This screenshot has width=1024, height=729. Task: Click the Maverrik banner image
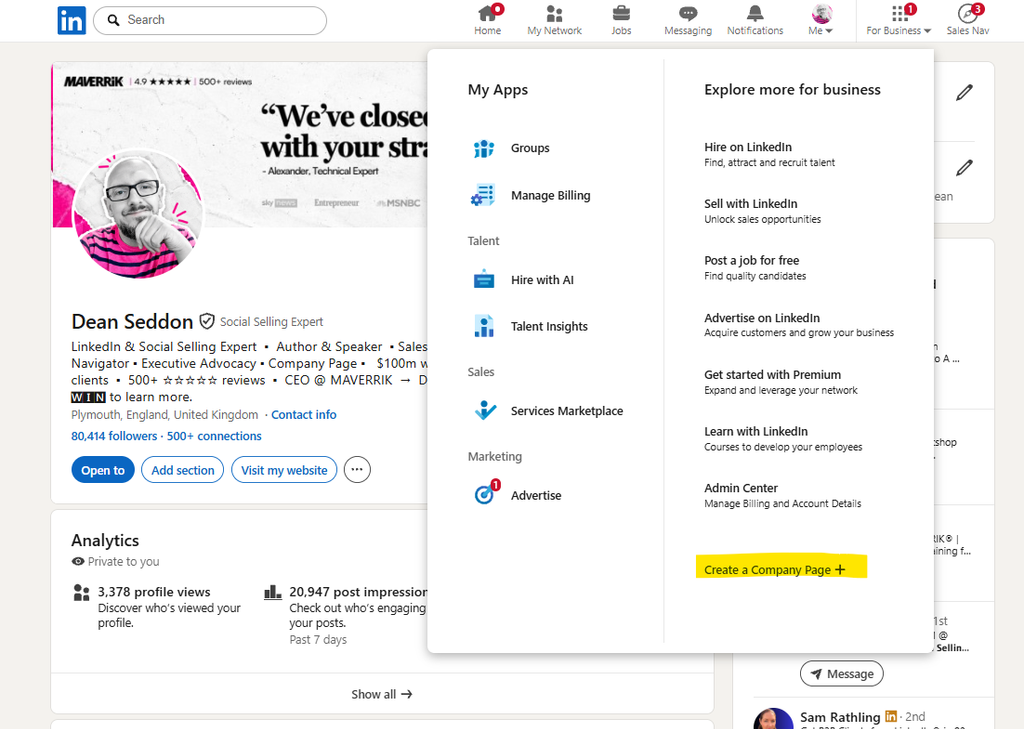[240, 145]
